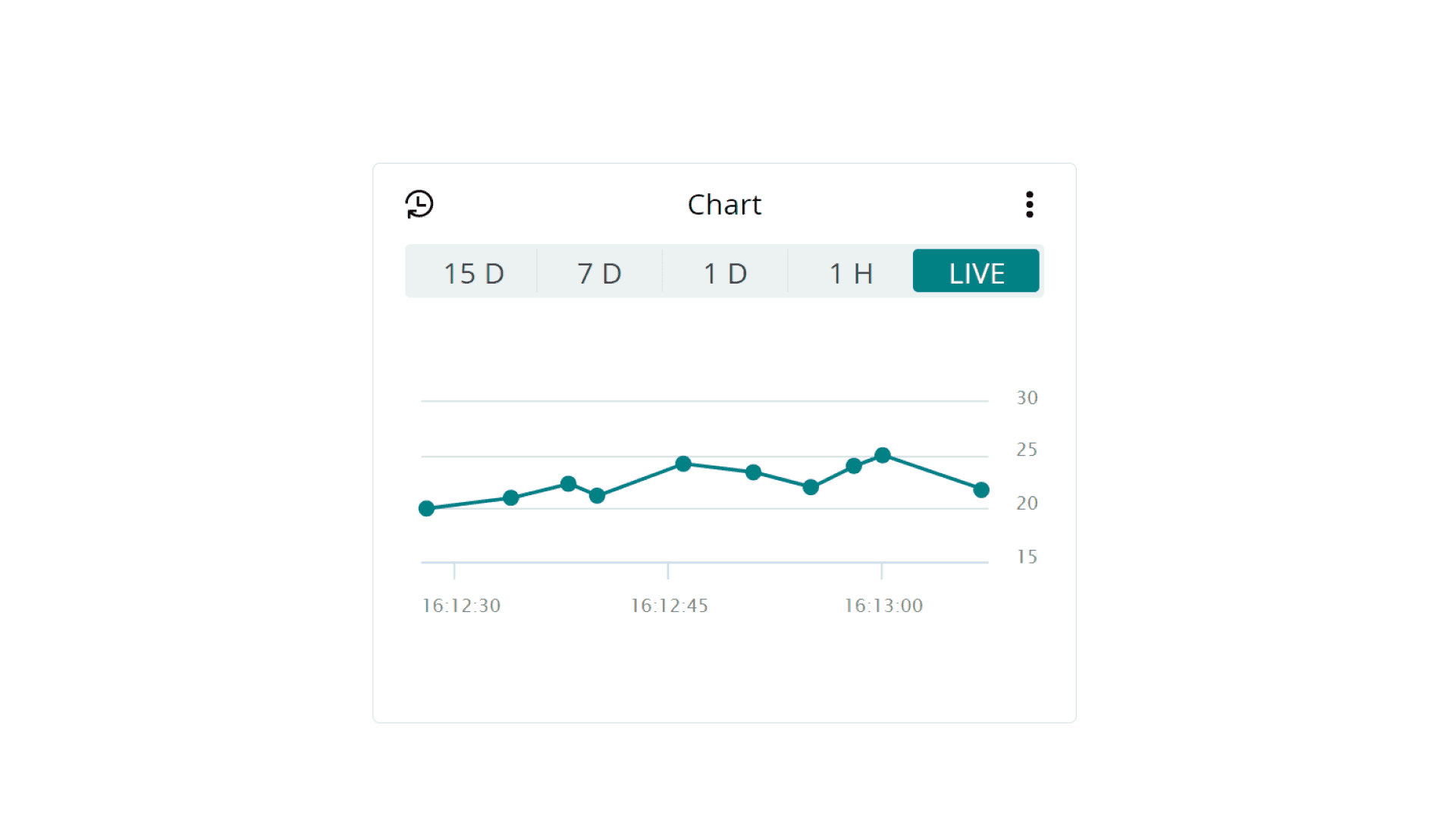Image resolution: width=1456 pixels, height=819 pixels.
Task: Click the 30 value axis label
Action: pos(1027,398)
